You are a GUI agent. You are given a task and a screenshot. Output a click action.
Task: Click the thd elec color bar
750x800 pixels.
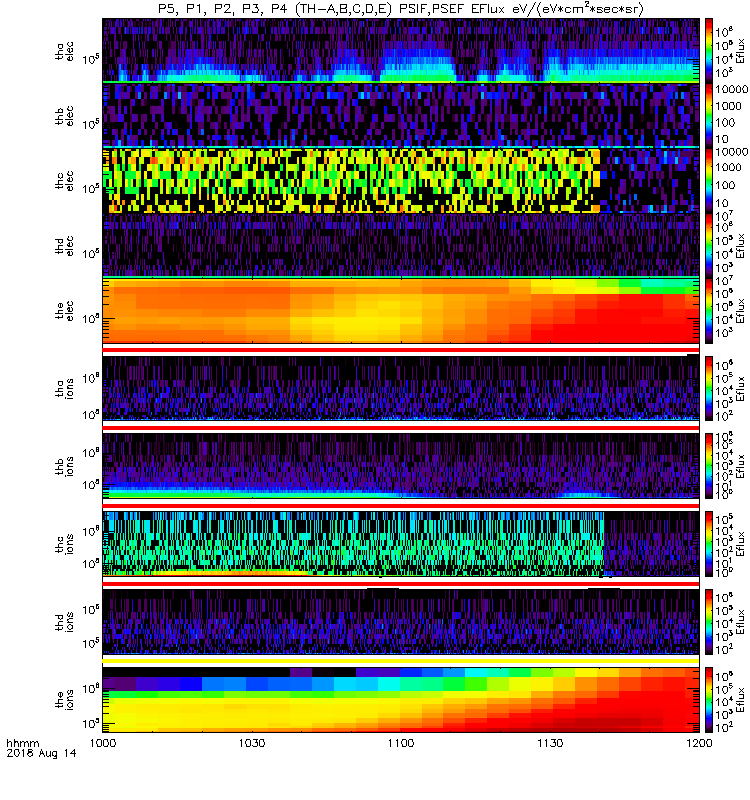tap(709, 245)
